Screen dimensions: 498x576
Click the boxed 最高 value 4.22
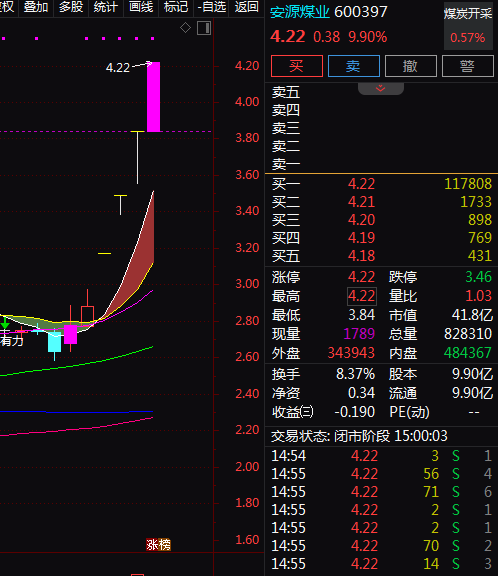coord(362,296)
